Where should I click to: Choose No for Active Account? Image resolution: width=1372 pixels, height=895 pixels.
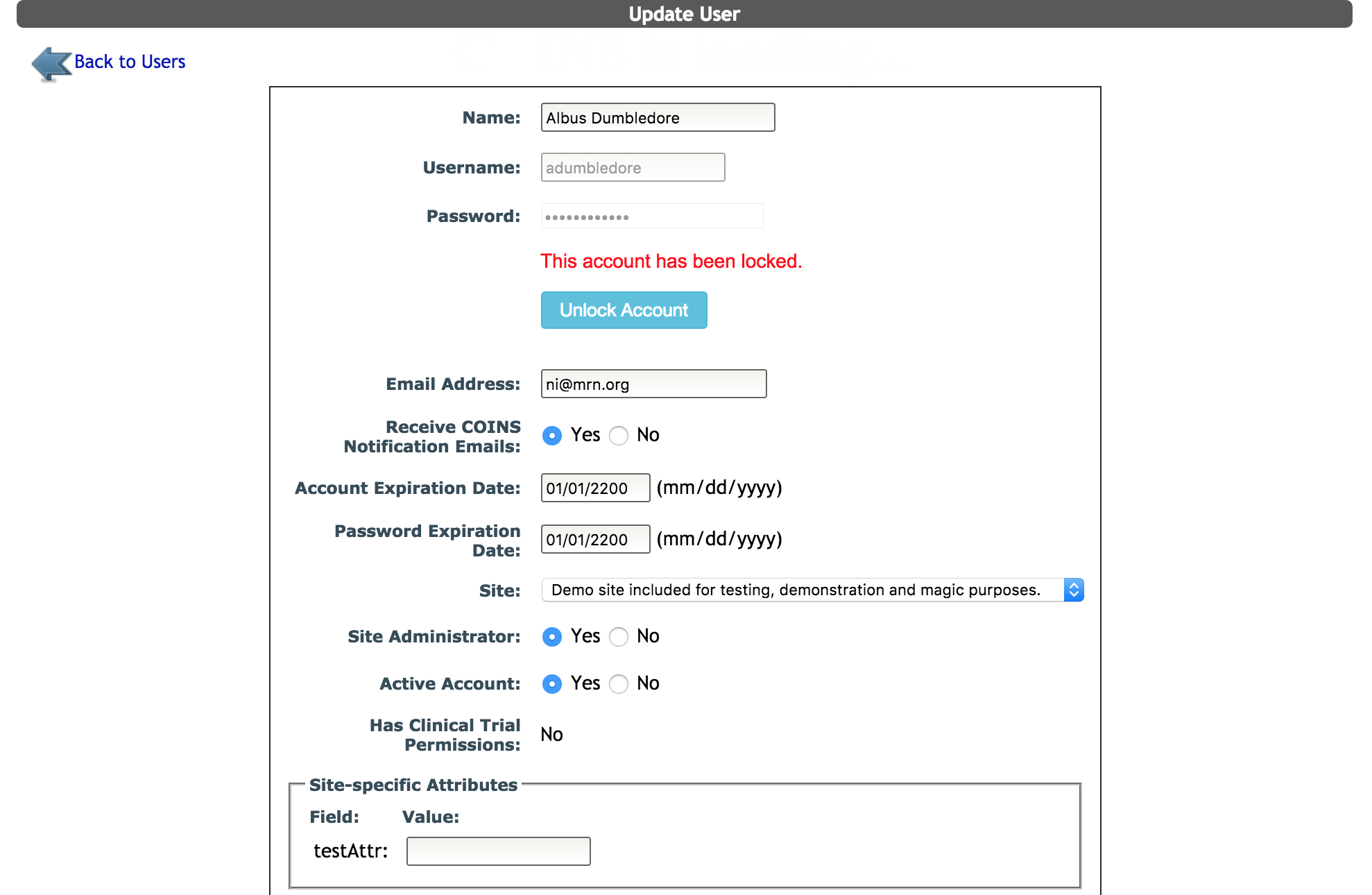coord(619,683)
